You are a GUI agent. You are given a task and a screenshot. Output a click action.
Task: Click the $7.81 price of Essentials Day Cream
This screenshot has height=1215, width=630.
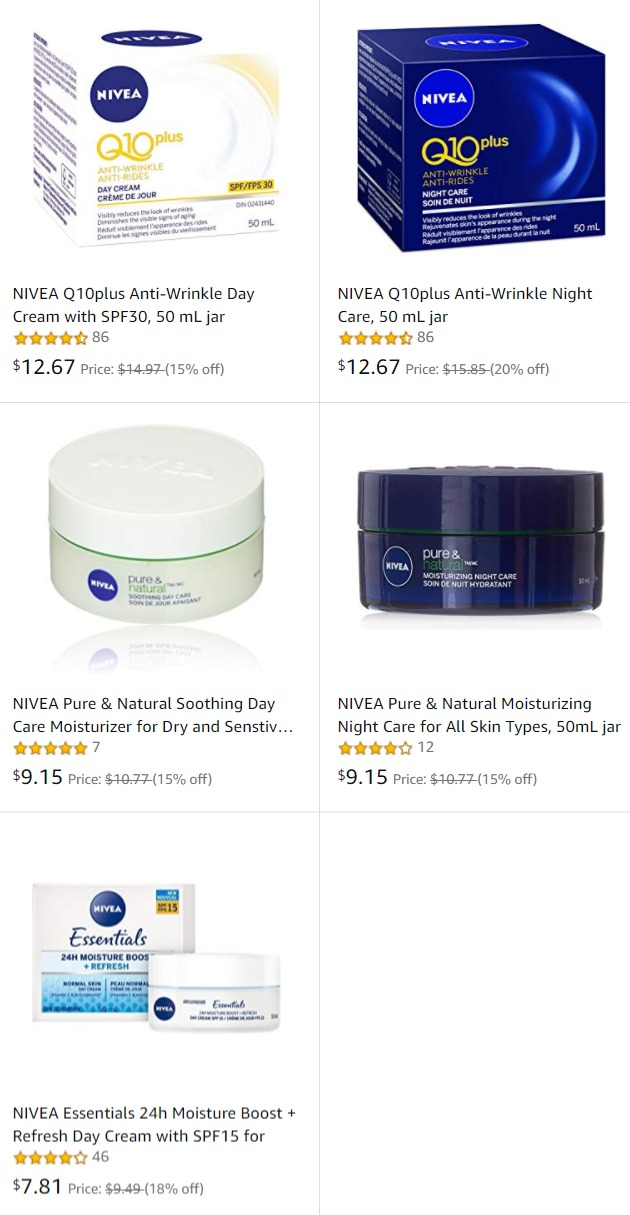(38, 1186)
